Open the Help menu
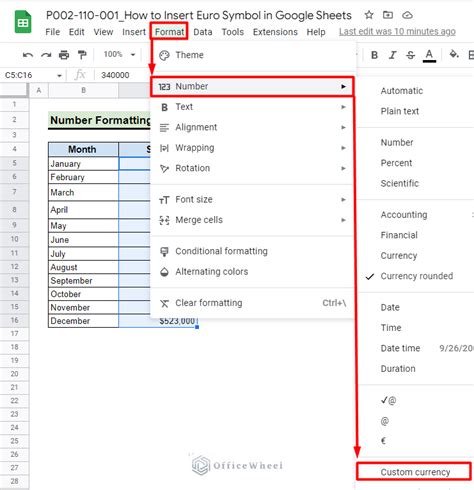 [316, 32]
